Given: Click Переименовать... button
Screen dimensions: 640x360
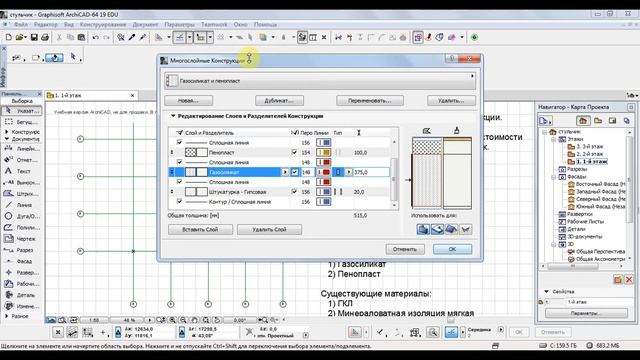Looking at the screenshot, I should pyautogui.click(x=370, y=100).
